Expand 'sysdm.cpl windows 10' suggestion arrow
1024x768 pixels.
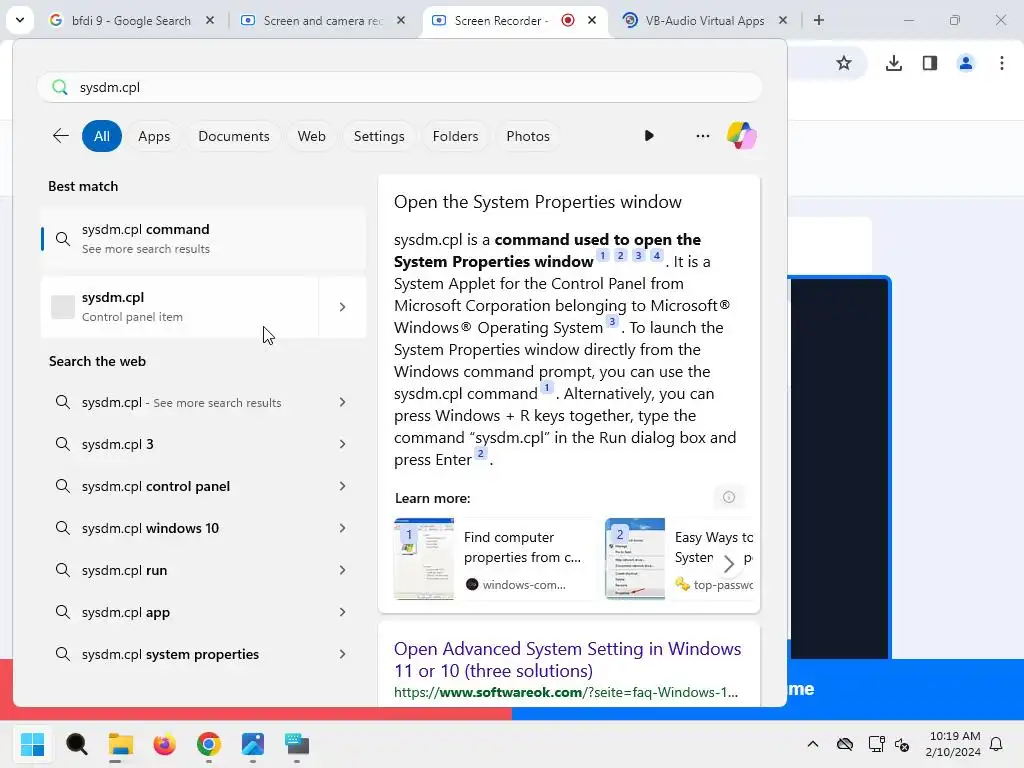(x=342, y=528)
